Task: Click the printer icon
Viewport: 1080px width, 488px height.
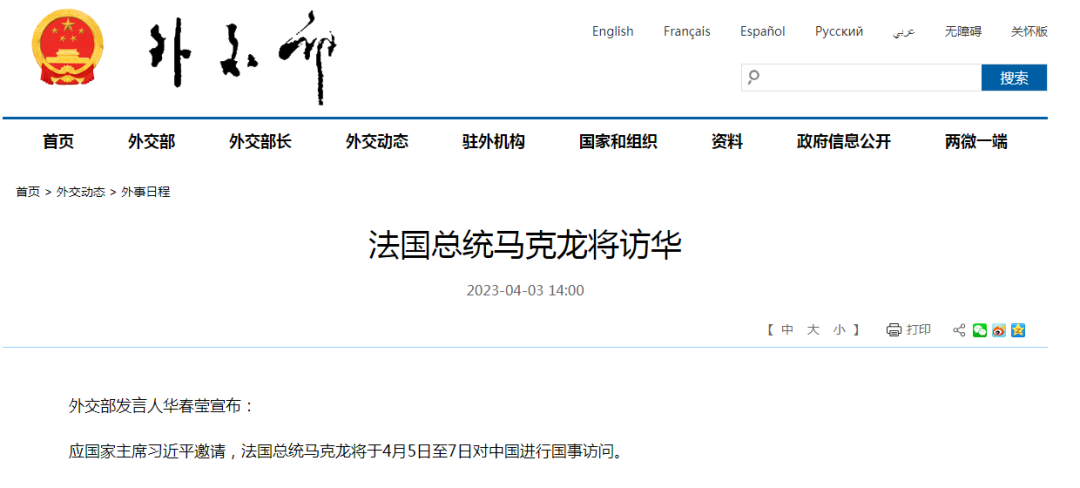Action: pos(893,330)
